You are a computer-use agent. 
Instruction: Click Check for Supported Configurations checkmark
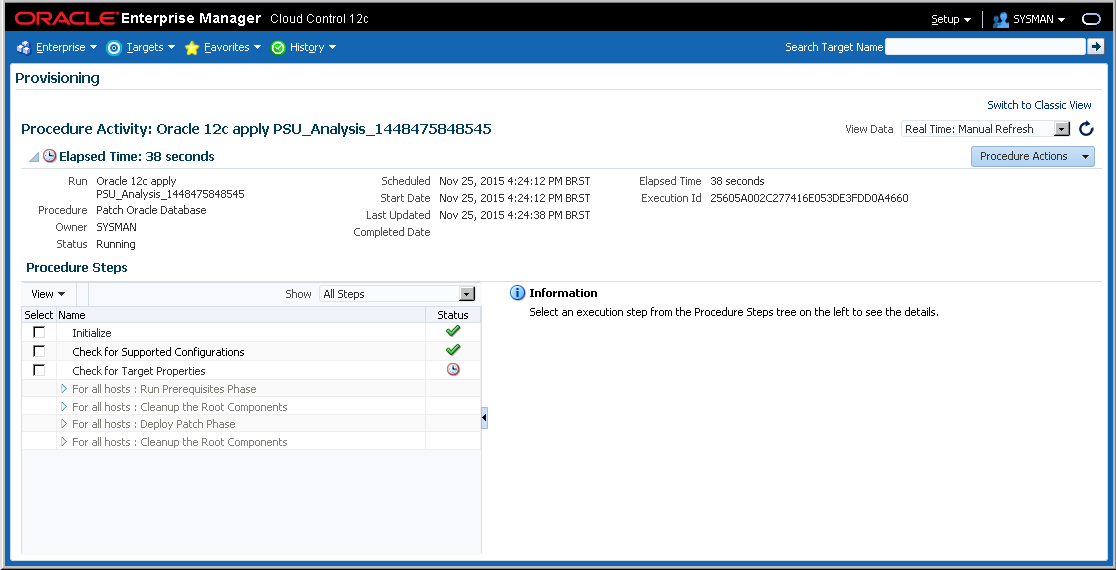tap(453, 350)
